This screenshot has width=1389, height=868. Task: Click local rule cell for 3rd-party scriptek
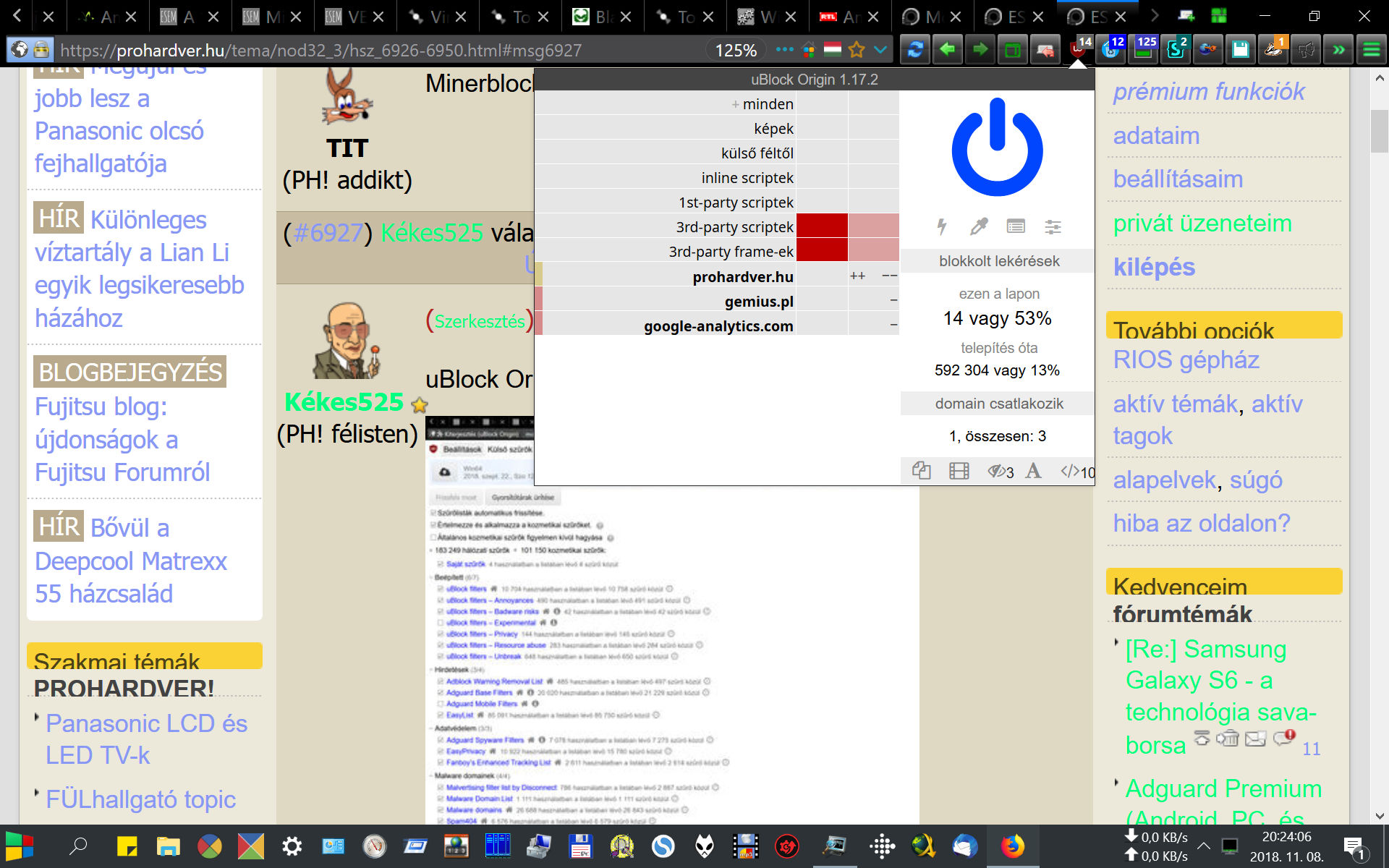[873, 226]
